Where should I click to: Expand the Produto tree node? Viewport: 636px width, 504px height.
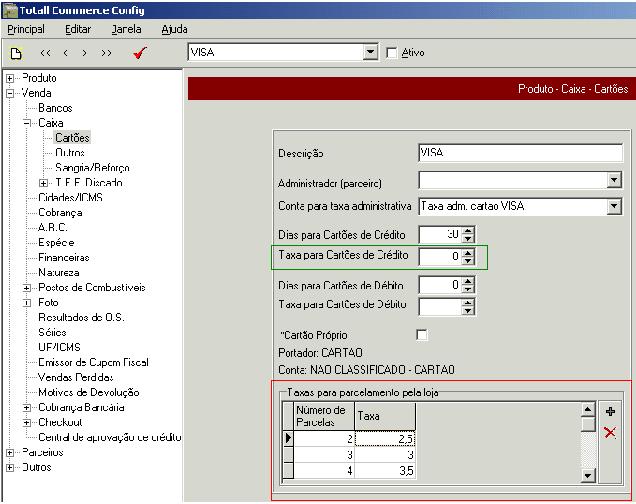point(10,78)
